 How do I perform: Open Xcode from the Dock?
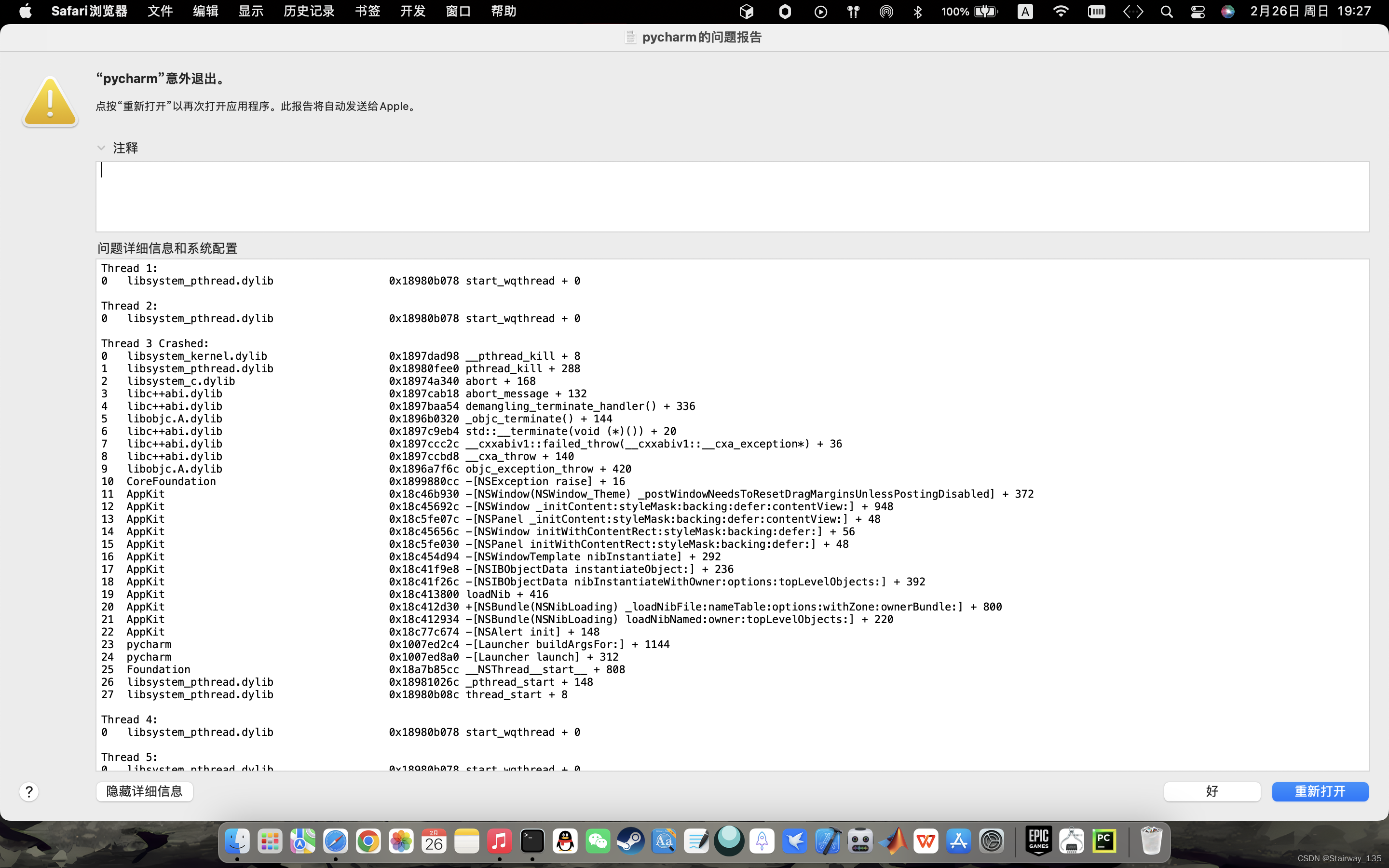click(828, 841)
